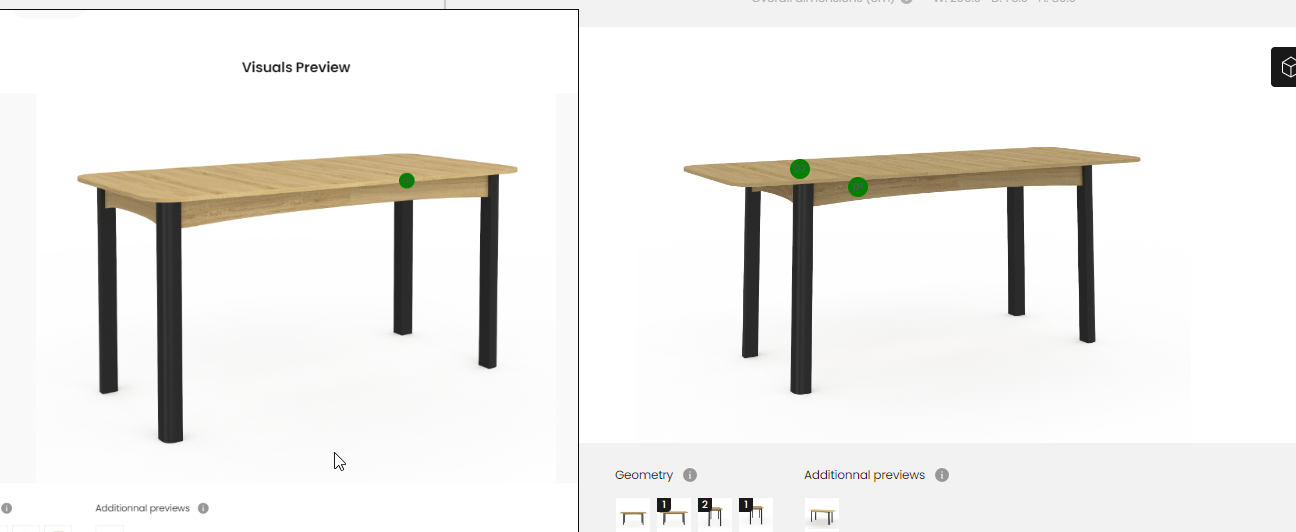The width and height of the screenshot is (1296, 532).
Task: Click thumbnail under left Additionnal previews label
Action: tap(110, 528)
